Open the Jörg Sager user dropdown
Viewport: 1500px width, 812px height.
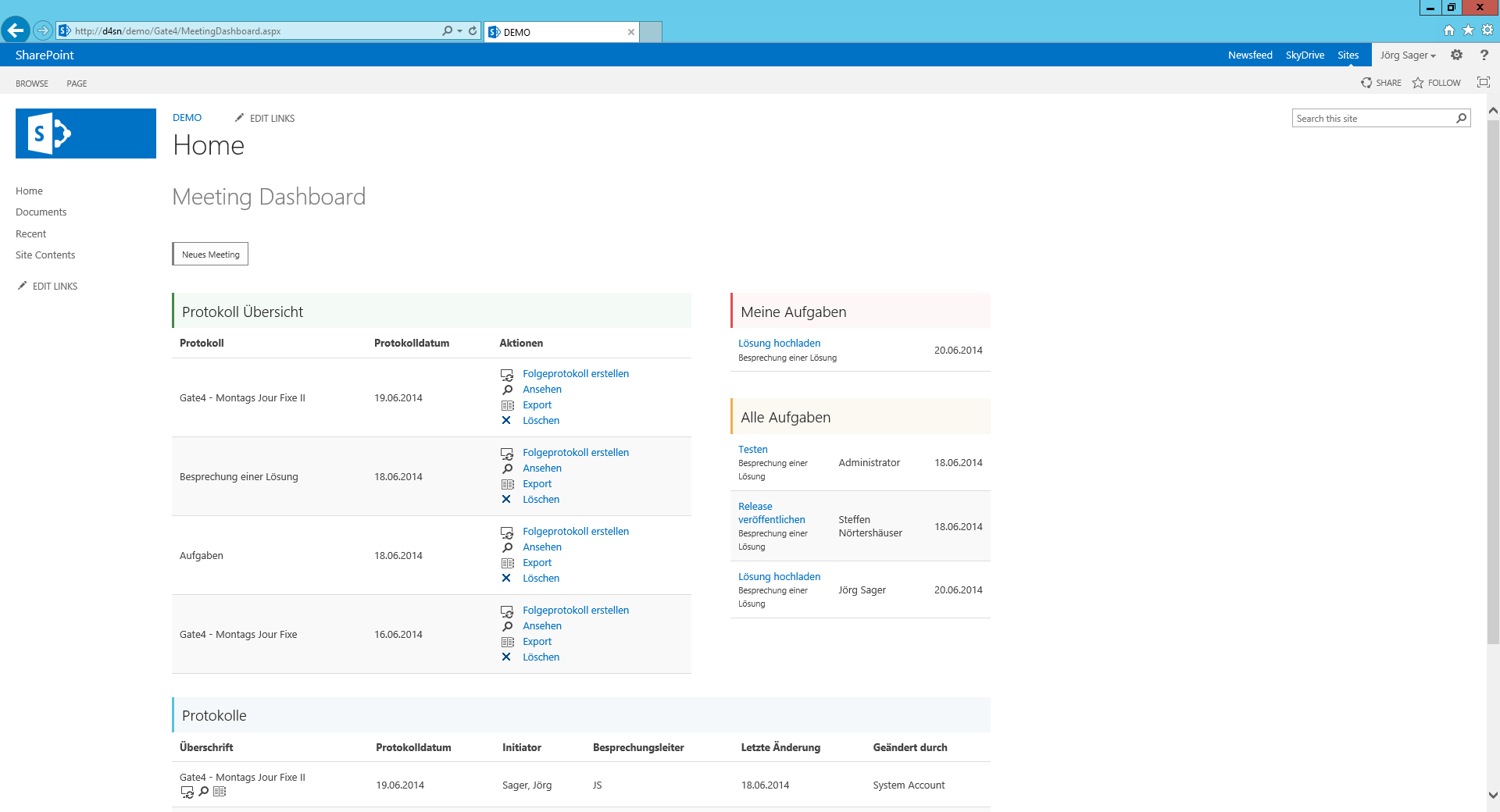coord(1407,55)
